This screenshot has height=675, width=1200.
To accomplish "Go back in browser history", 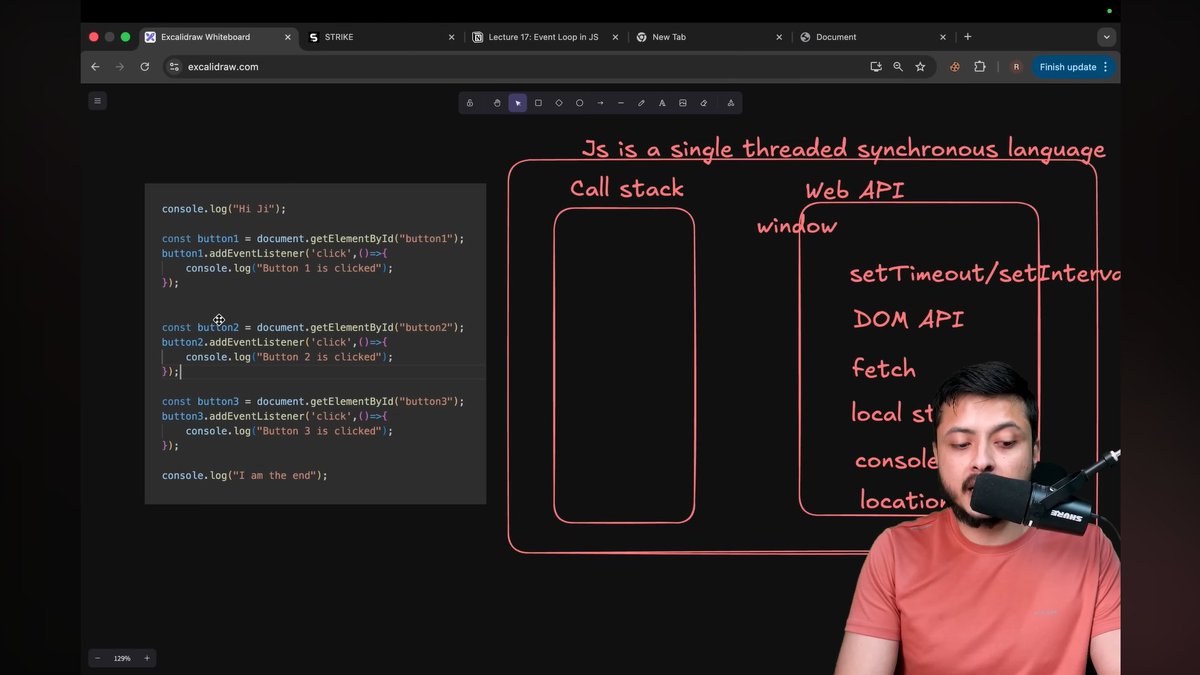I will coord(95,67).
